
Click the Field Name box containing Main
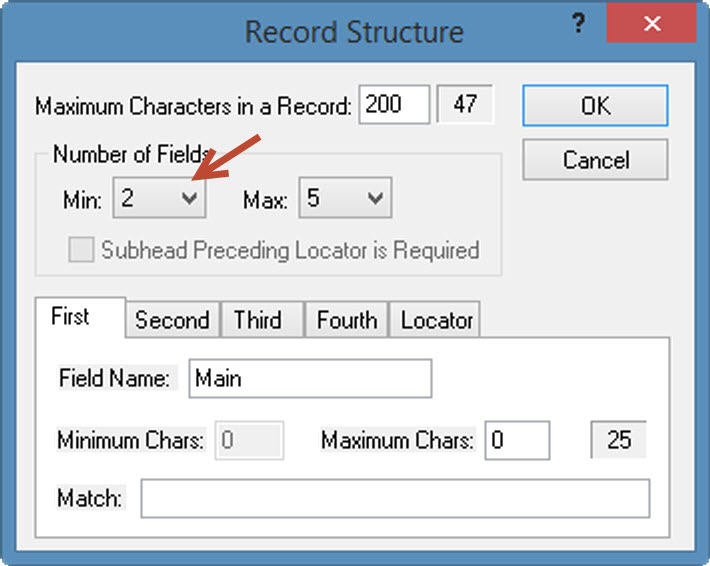click(x=310, y=379)
